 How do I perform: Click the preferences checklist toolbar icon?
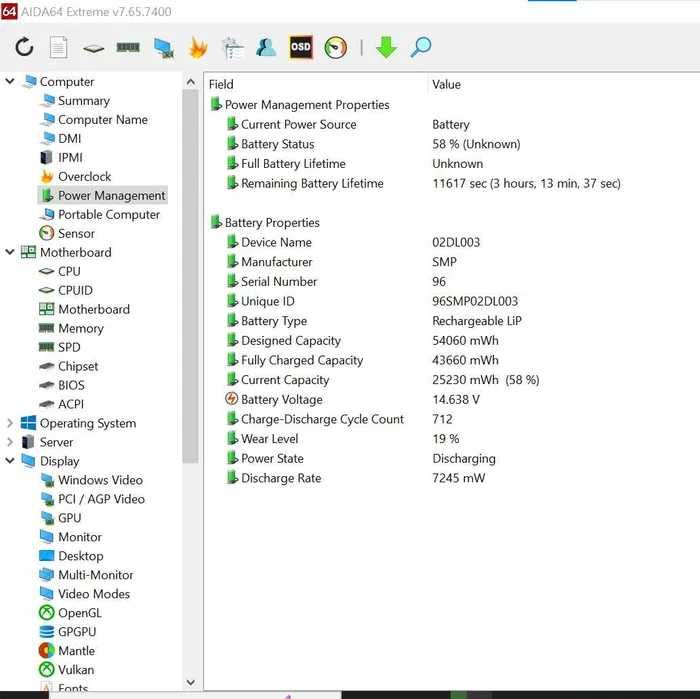tap(232, 48)
